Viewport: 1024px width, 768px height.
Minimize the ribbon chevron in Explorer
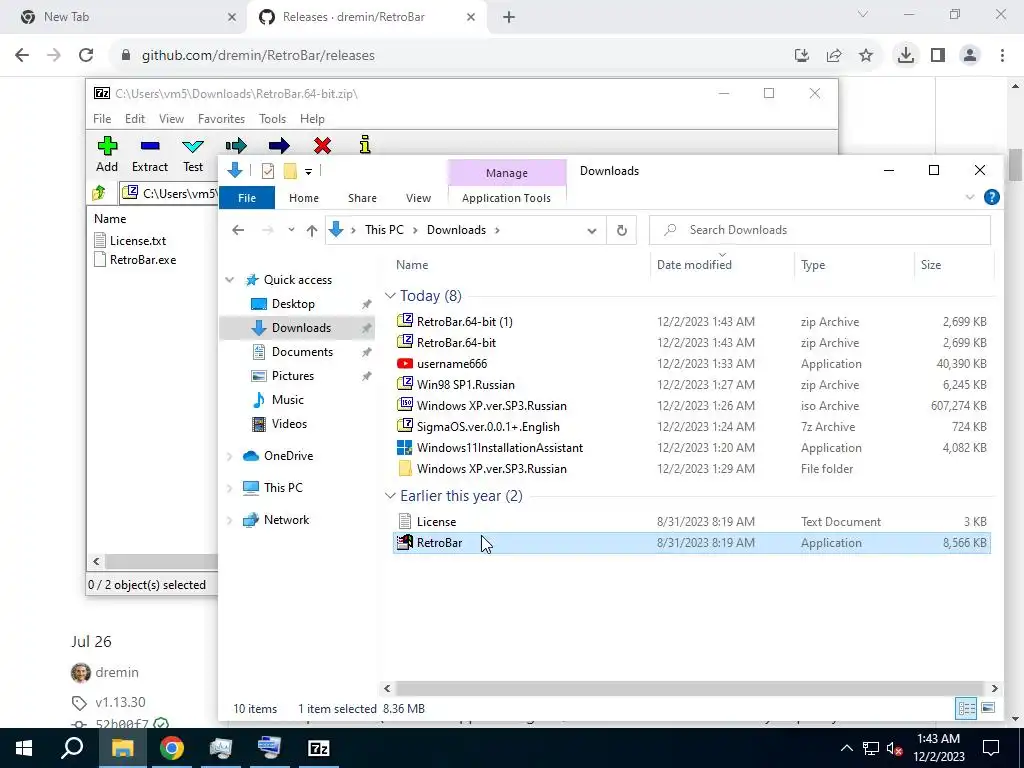pyautogui.click(x=970, y=197)
